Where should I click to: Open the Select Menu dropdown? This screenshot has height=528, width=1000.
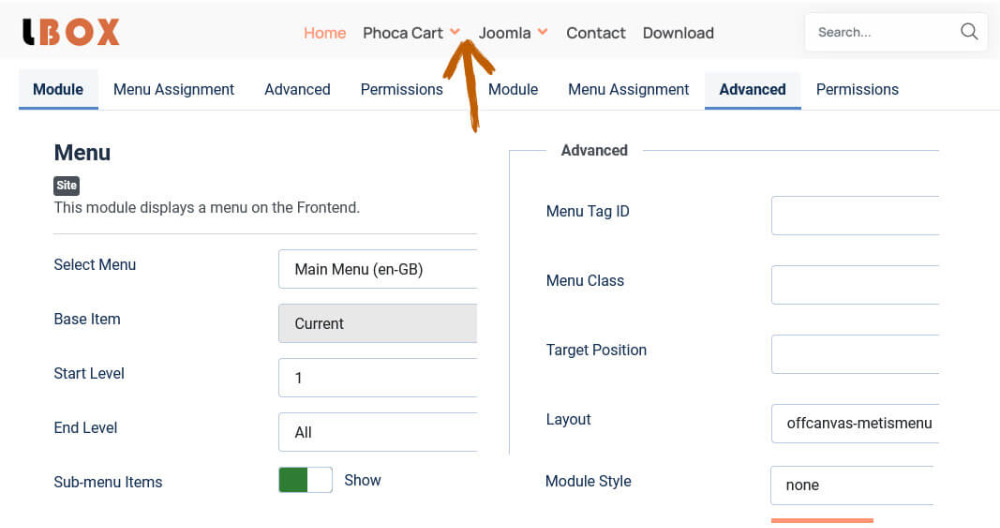(377, 269)
